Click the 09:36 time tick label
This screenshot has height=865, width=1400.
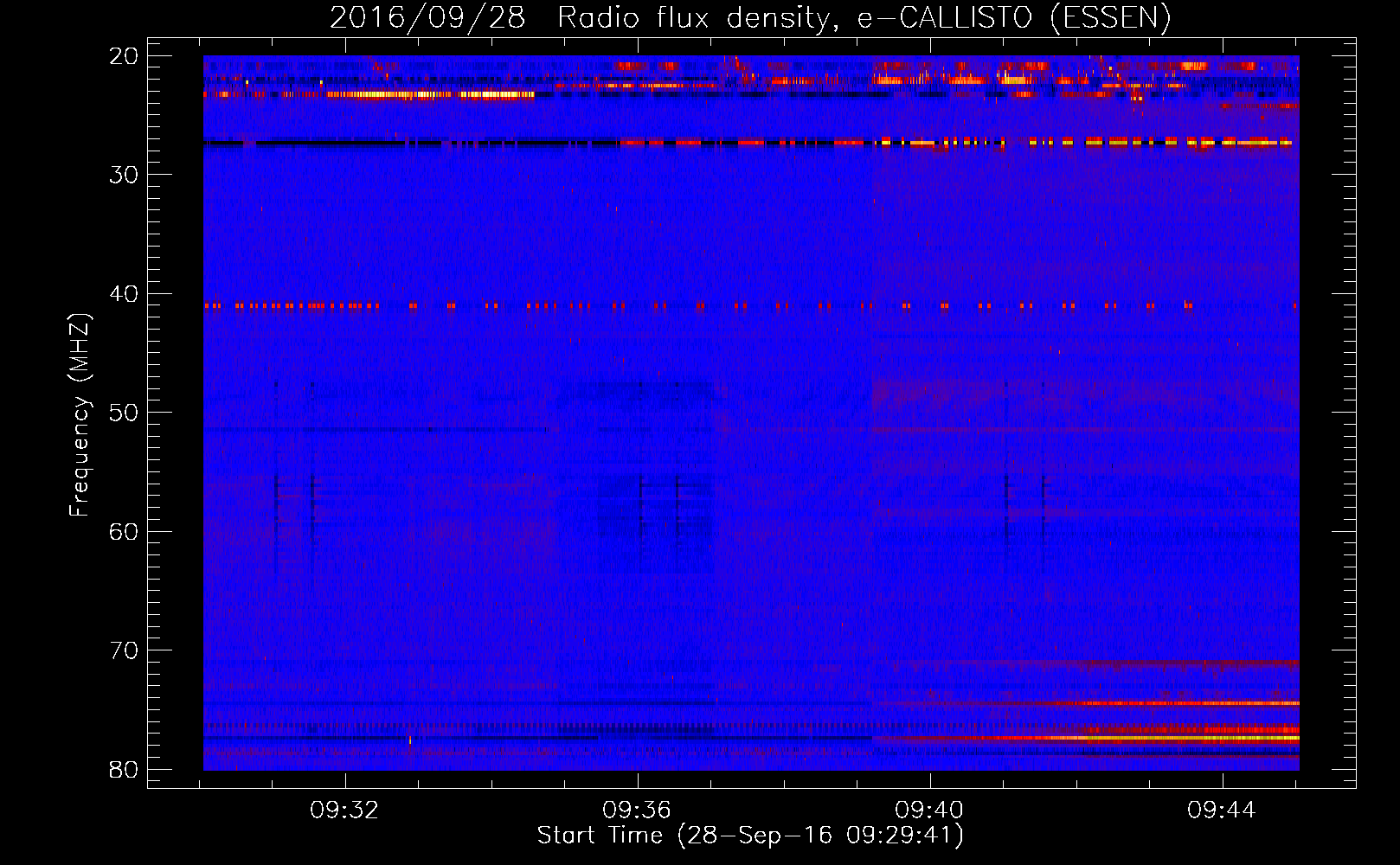point(637,811)
